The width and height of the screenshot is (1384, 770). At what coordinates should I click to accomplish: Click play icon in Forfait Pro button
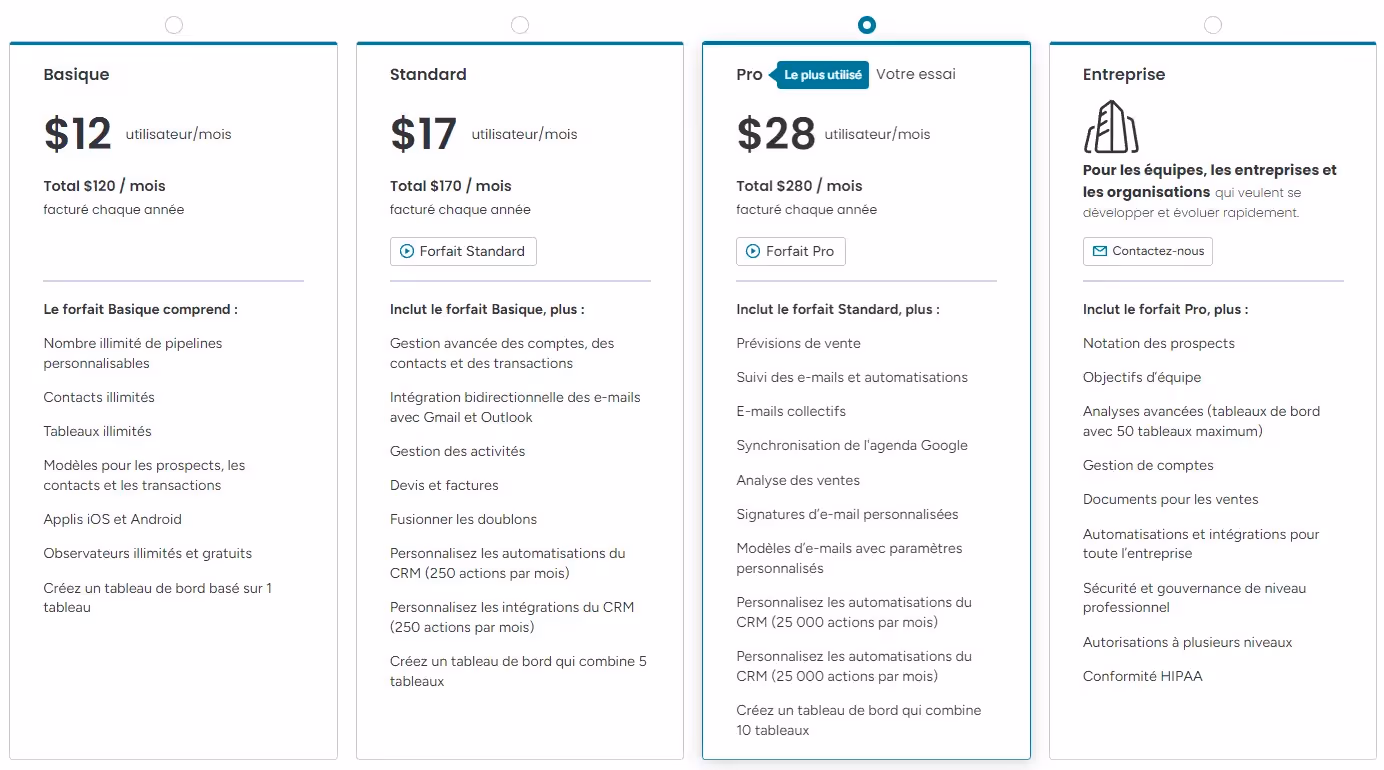tap(753, 252)
